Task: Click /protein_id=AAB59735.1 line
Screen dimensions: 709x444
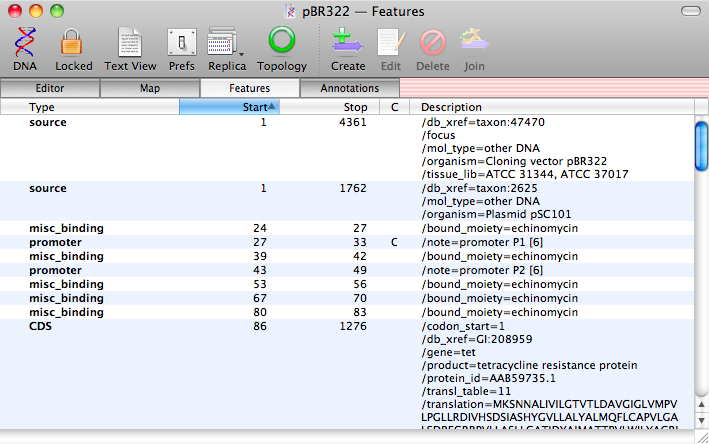Action: pos(488,378)
